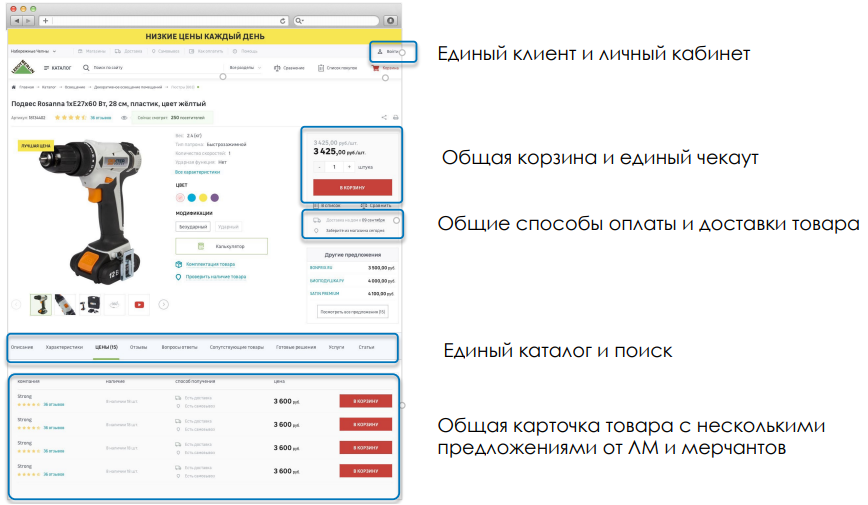868x505 pixels.
Task: Click the Калькулятор button
Action: tap(221, 245)
